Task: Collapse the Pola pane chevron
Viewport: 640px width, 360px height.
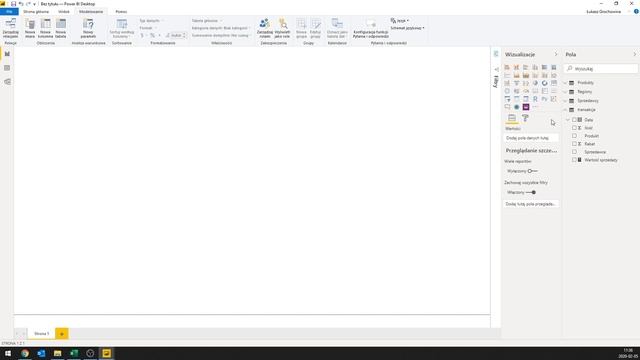Action: [x=634, y=54]
